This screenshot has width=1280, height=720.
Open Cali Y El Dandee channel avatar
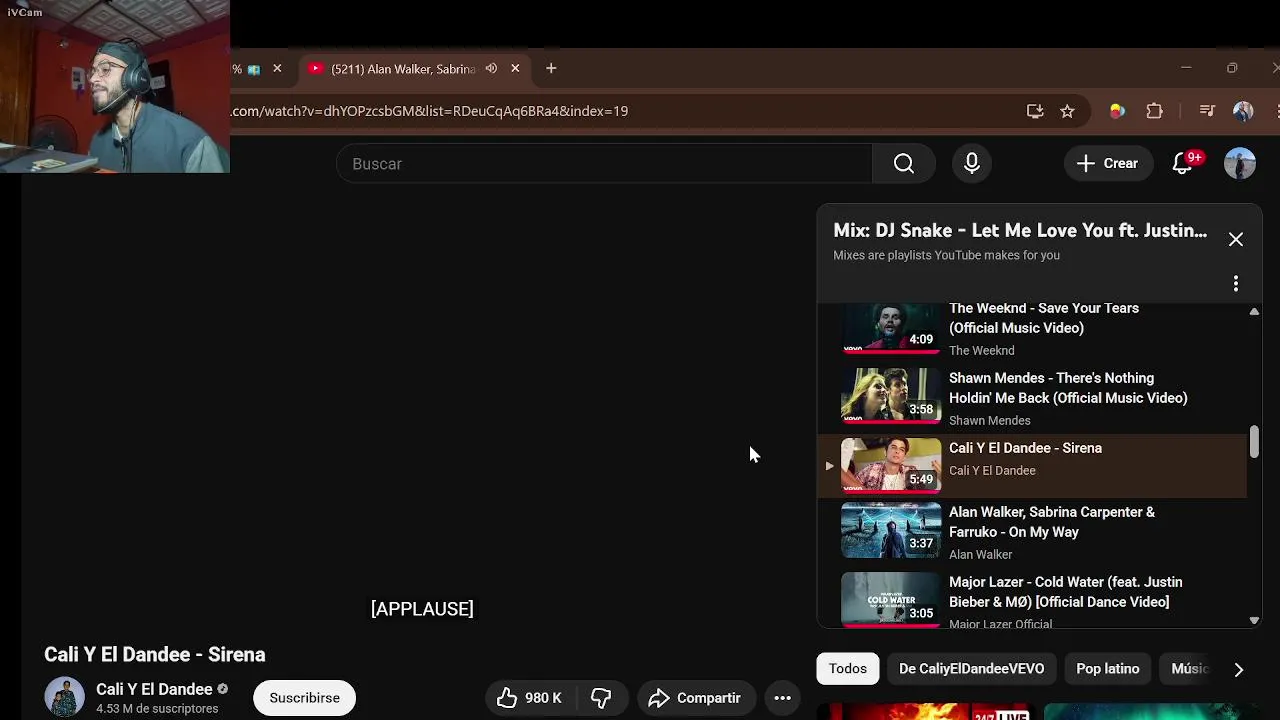point(64,698)
